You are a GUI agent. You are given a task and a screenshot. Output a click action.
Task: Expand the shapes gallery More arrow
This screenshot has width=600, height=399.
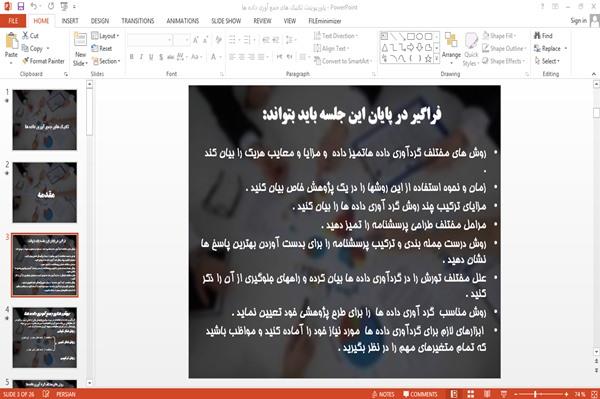coord(437,59)
